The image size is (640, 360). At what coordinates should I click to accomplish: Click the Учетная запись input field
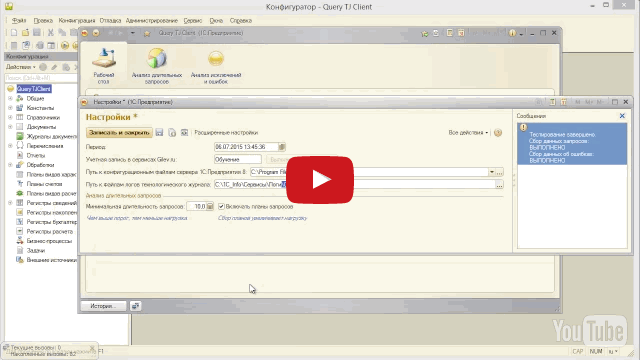(238, 160)
